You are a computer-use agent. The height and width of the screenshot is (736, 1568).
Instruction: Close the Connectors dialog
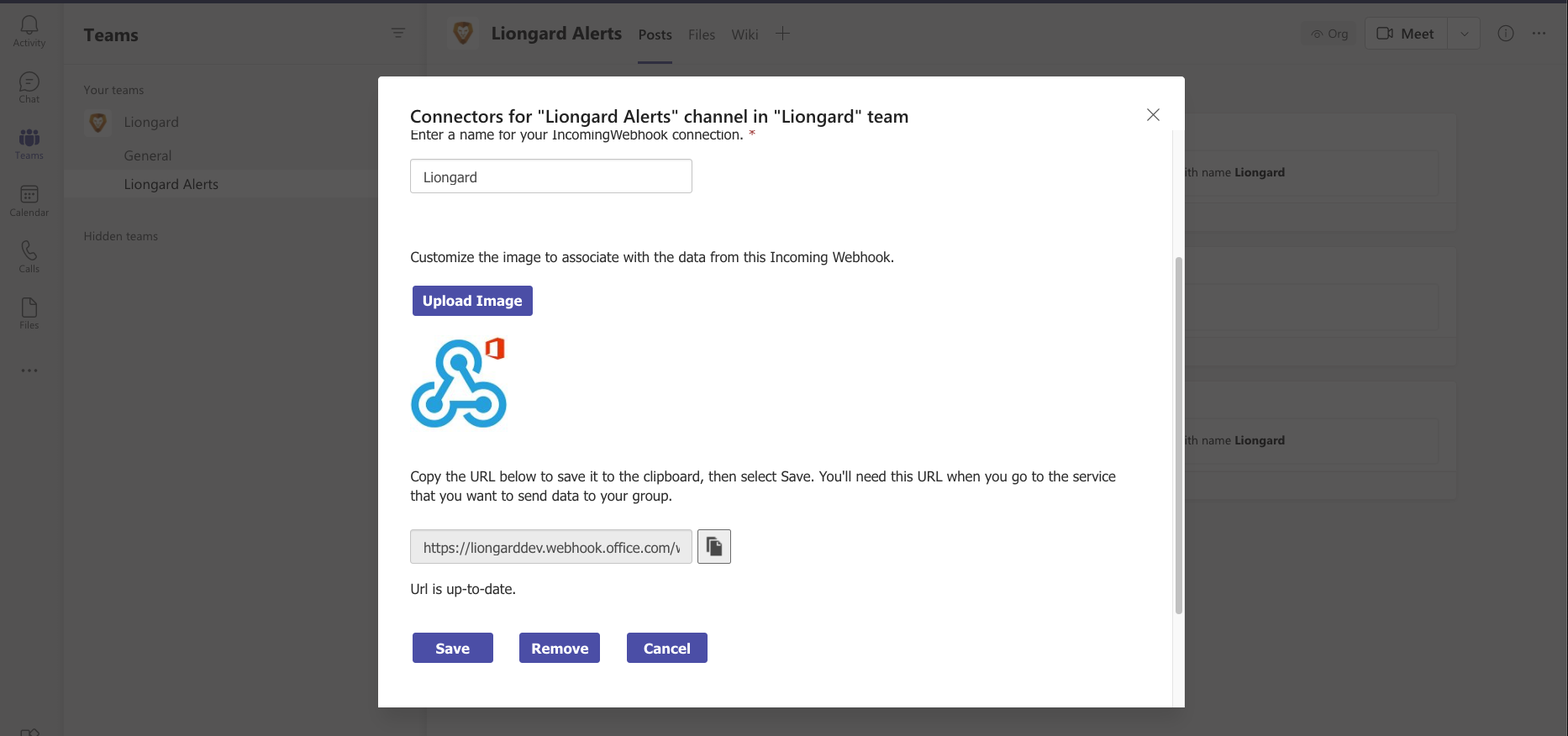tap(1153, 115)
